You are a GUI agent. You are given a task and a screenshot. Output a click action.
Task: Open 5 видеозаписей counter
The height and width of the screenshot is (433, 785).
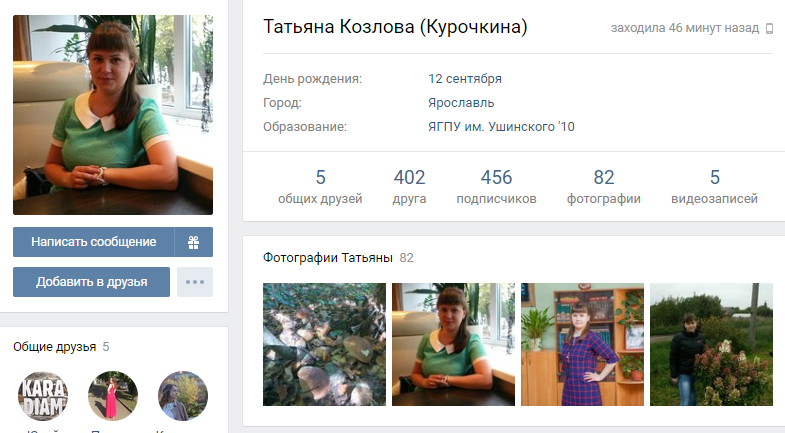tap(714, 187)
